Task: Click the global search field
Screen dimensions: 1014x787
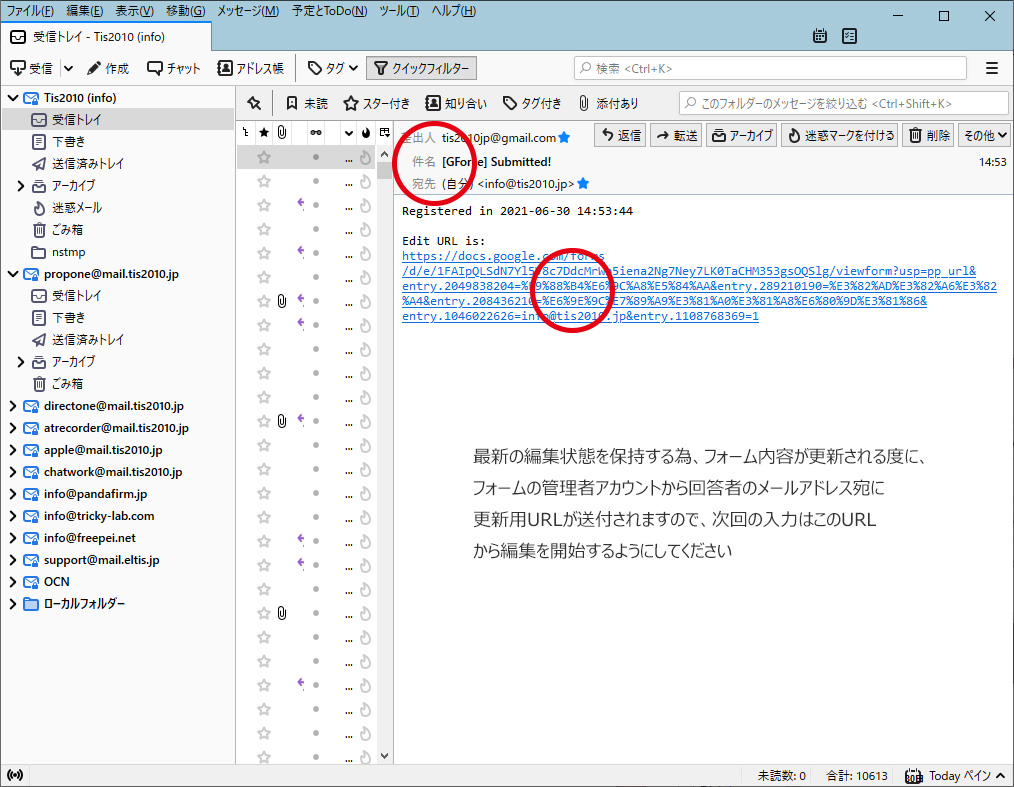Action: [x=770, y=68]
